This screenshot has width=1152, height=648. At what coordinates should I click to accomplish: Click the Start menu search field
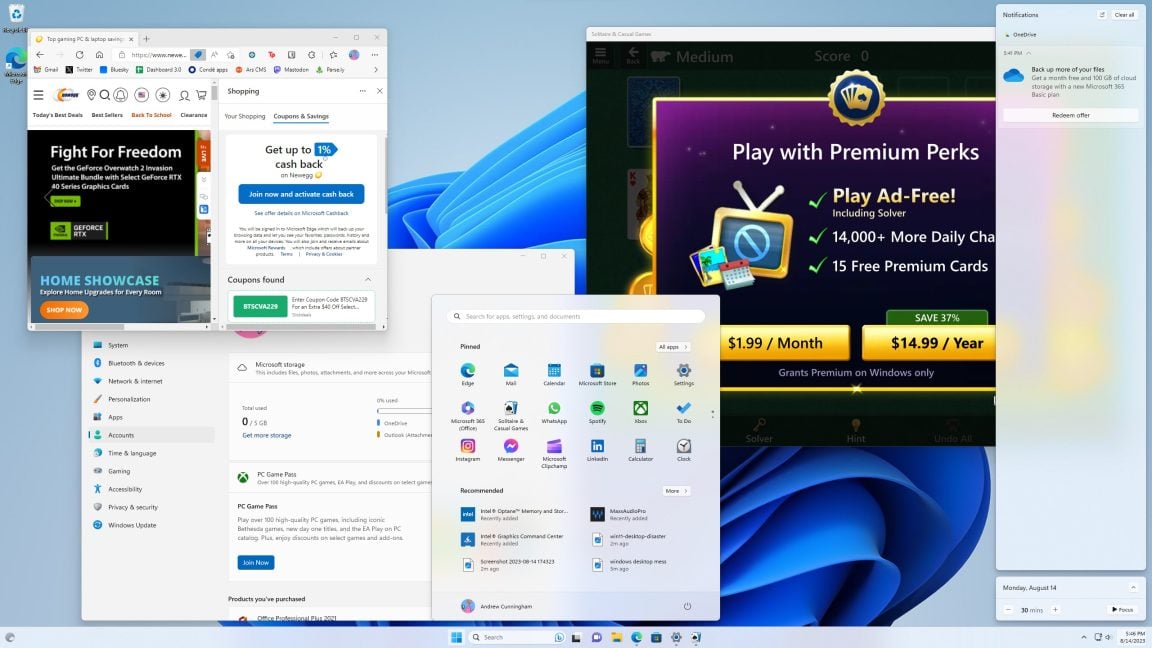pyautogui.click(x=576, y=316)
